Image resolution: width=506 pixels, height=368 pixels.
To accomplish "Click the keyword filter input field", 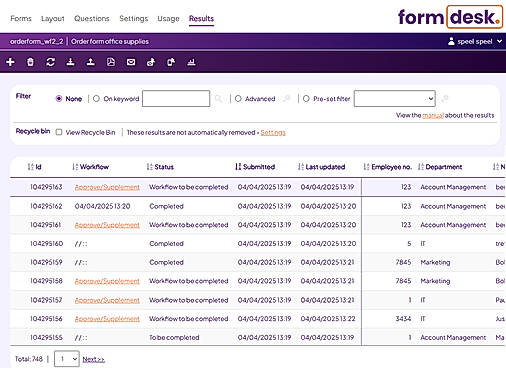I will click(x=176, y=99).
